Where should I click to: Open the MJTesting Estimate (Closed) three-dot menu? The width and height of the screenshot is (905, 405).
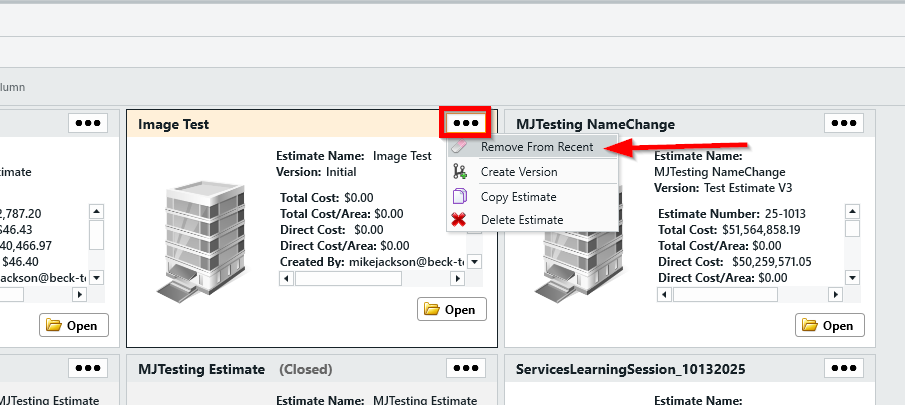pos(467,368)
